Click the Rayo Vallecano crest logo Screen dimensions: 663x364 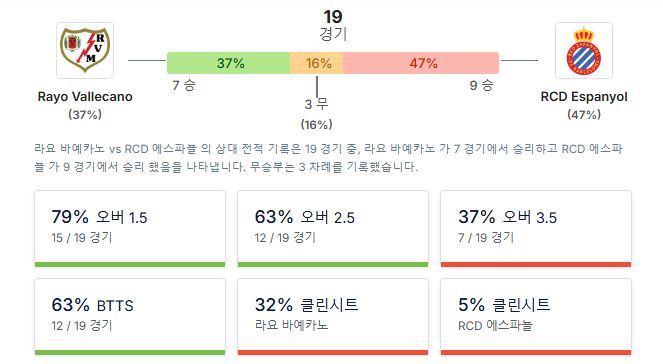tap(85, 50)
